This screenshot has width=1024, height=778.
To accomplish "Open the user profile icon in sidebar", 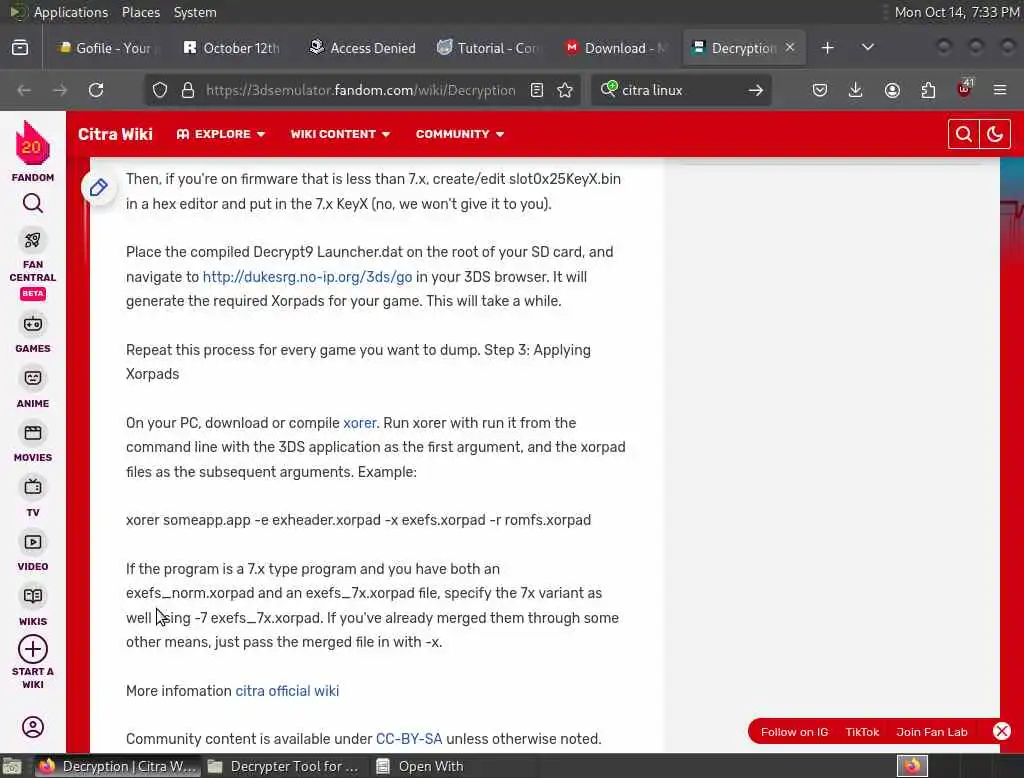I will [33, 727].
